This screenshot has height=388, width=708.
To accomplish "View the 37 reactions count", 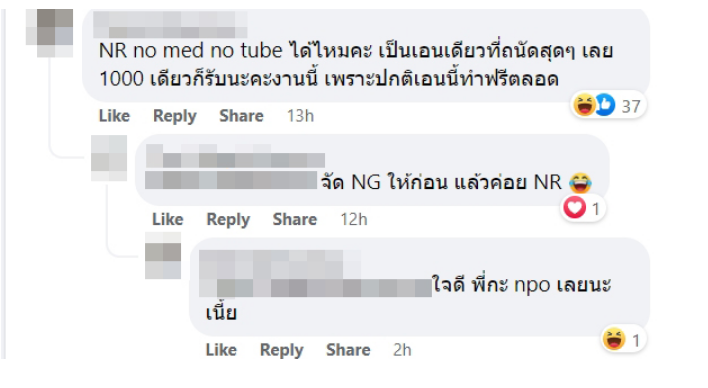I will click(631, 107).
